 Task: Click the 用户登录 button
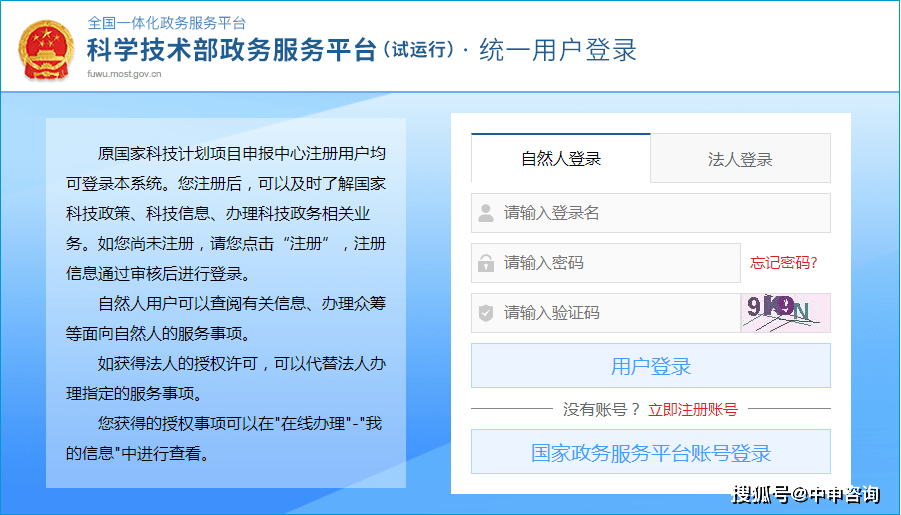tap(650, 366)
